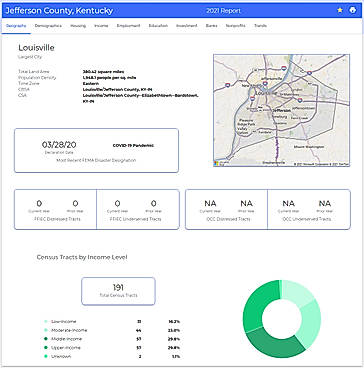The height and width of the screenshot is (368, 364).
Task: Switch to the Nonprofits tab
Action: click(x=236, y=26)
